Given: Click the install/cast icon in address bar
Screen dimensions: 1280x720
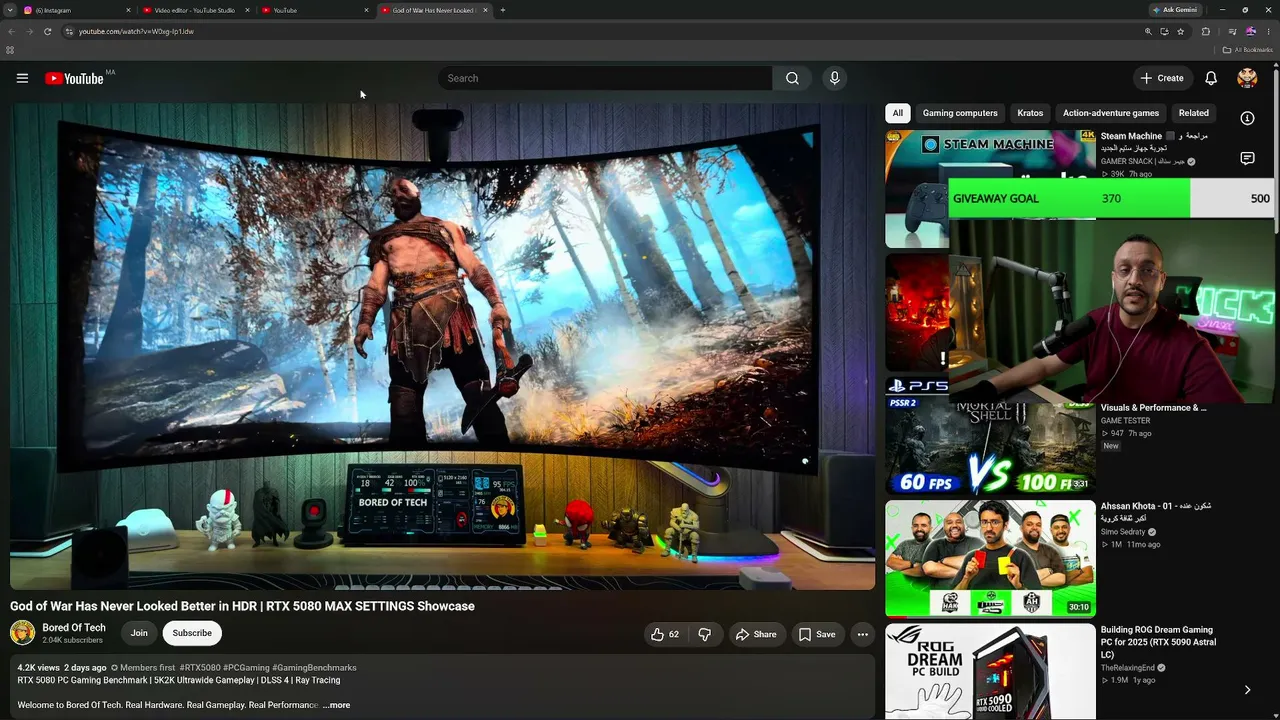Looking at the screenshot, I should pos(1164,31).
